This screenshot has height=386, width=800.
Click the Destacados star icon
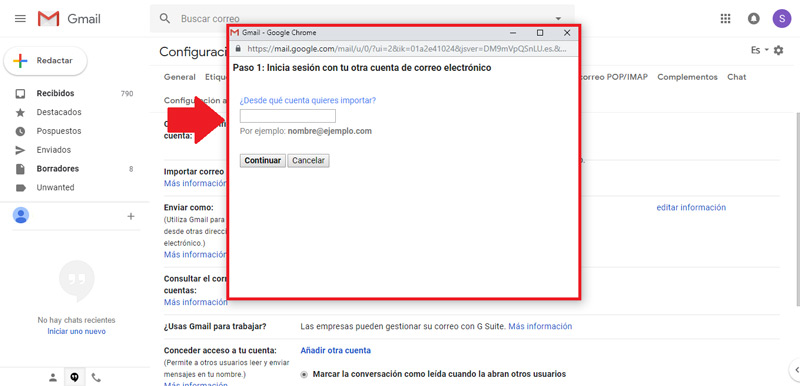20,113
